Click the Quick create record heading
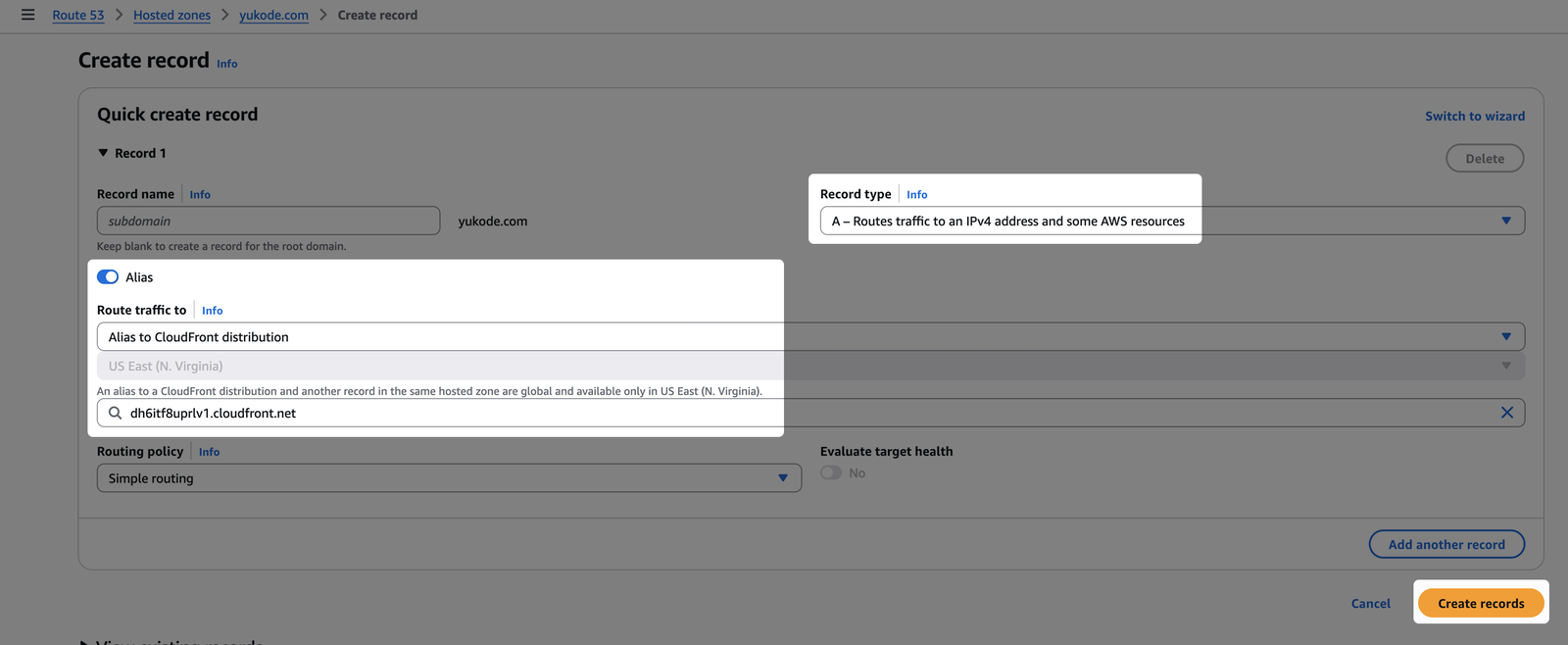 [x=177, y=114]
